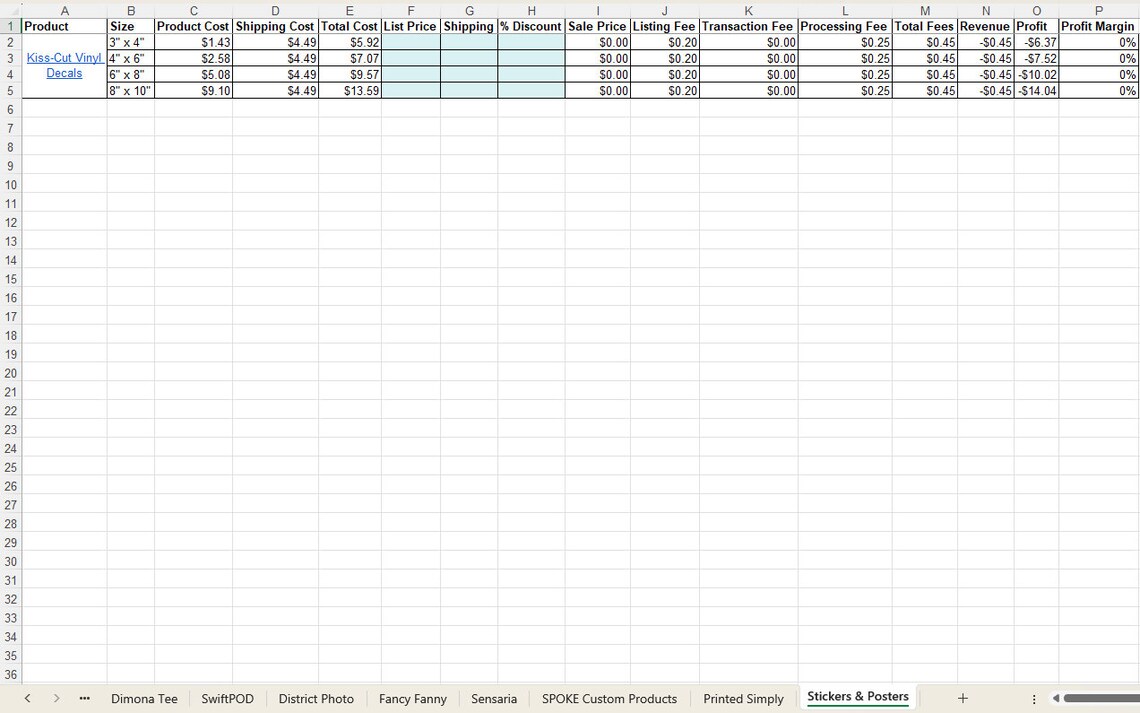Open the sheet options three-dot menu
This screenshot has width=1140, height=713.
tap(1033, 698)
